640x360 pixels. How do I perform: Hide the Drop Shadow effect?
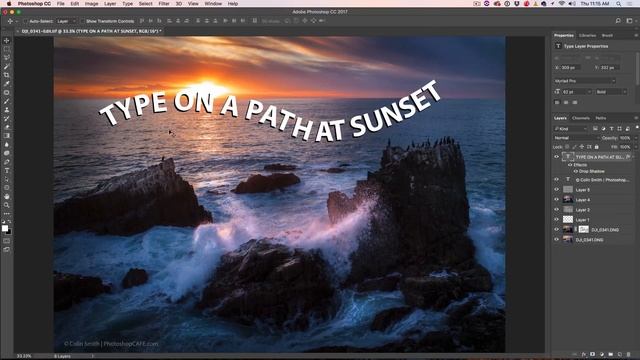[576, 171]
